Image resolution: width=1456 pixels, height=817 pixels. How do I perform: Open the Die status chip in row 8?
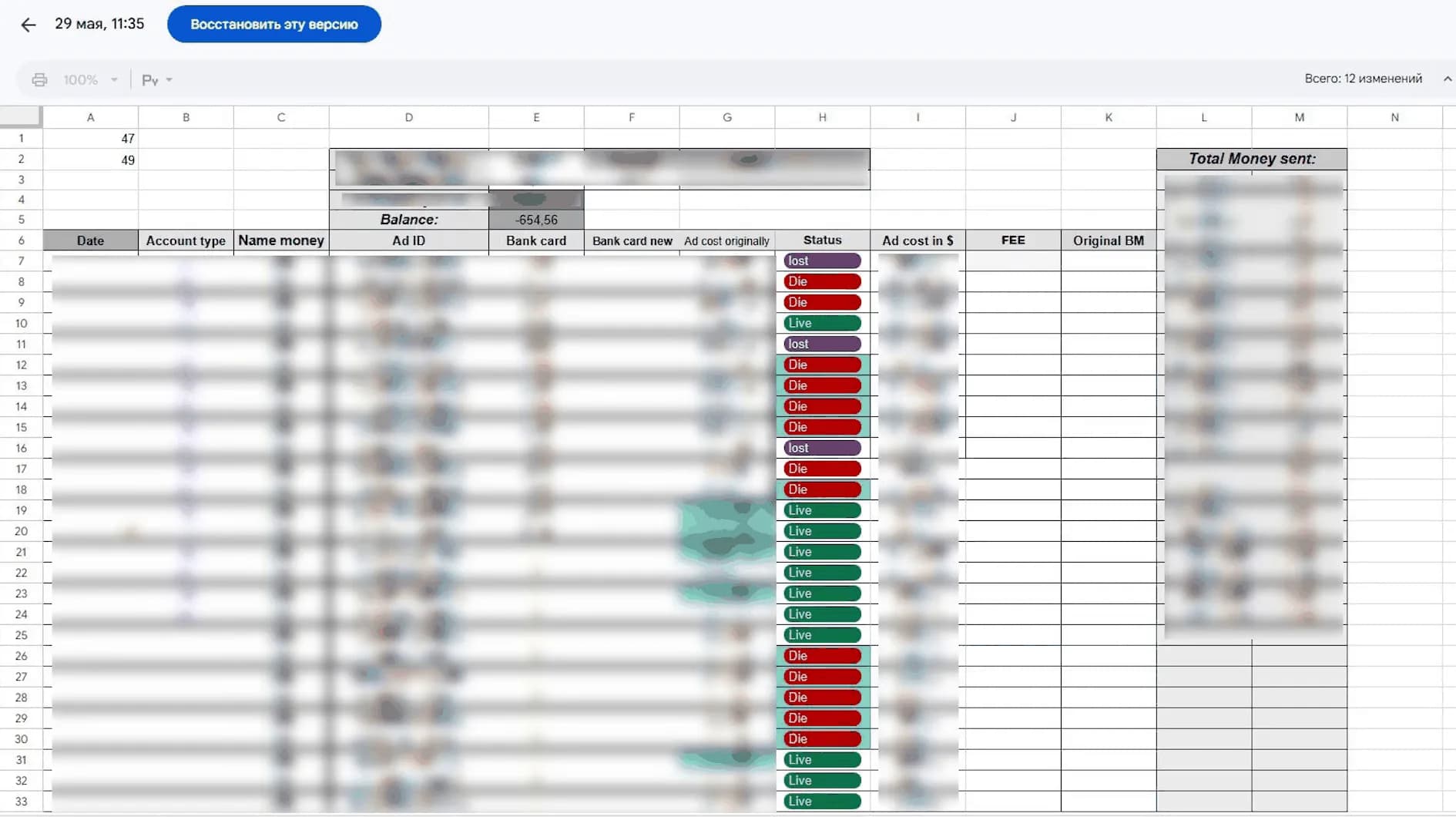coord(822,282)
